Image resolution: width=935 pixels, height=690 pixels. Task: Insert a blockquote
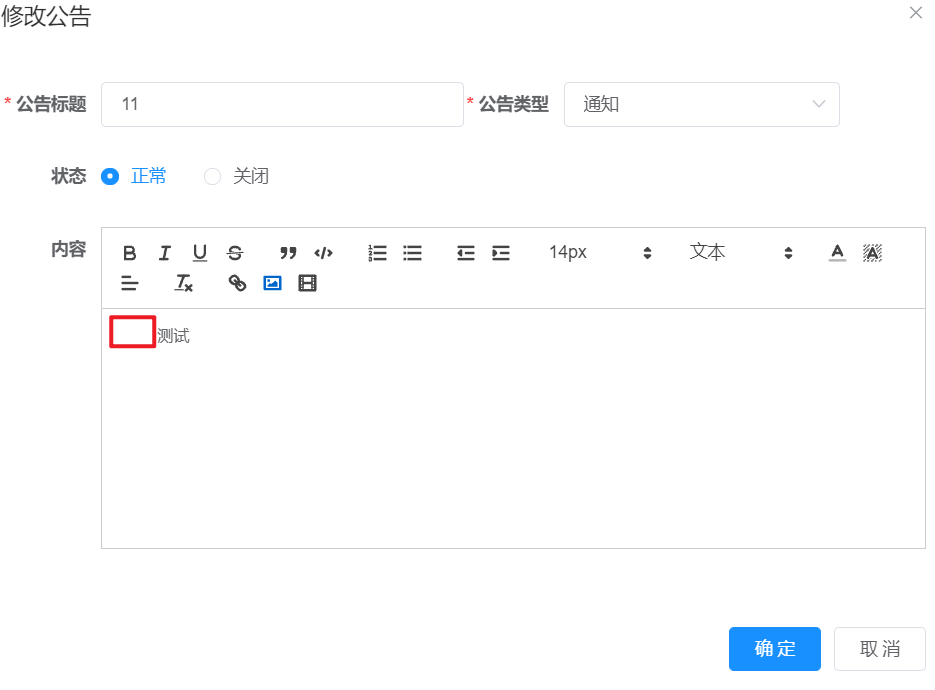click(288, 253)
